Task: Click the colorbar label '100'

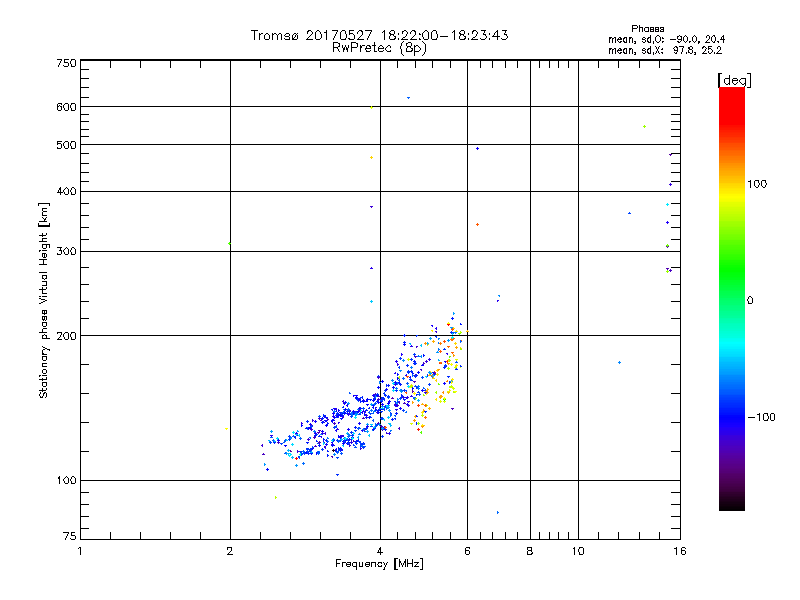Action: pos(757,184)
